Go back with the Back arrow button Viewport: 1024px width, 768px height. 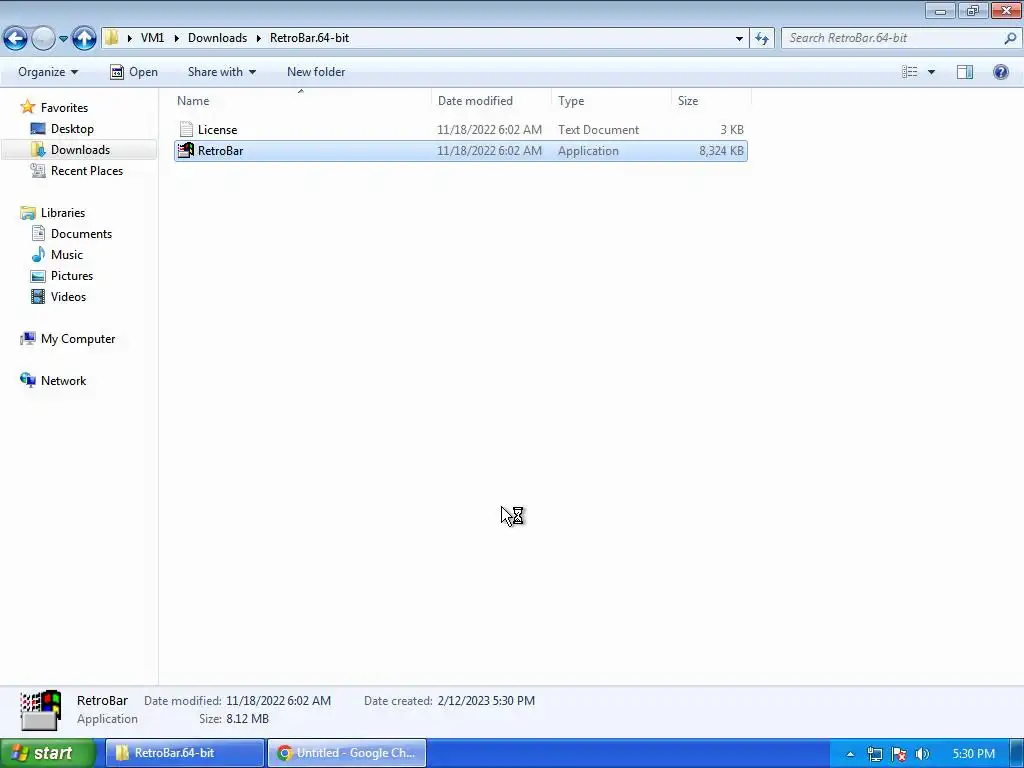click(16, 38)
